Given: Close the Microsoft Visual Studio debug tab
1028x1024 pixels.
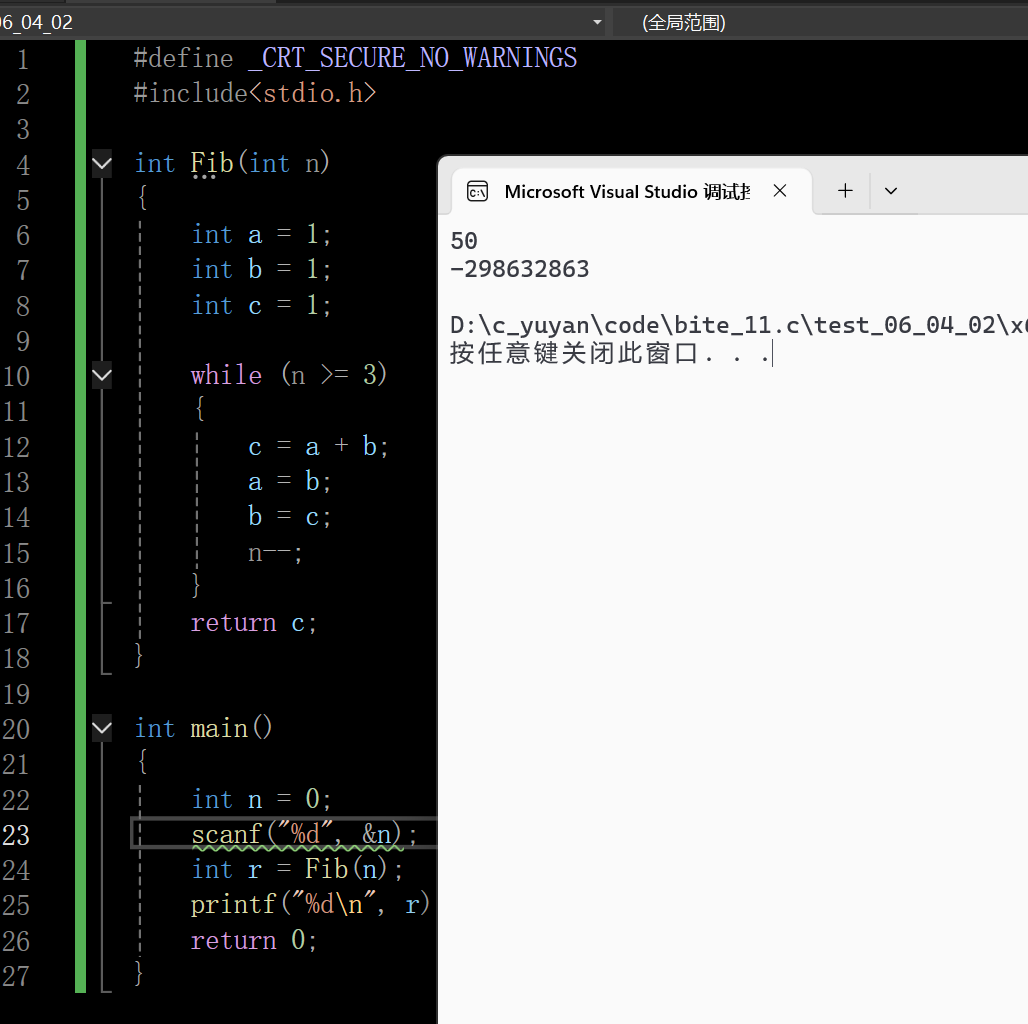Looking at the screenshot, I should tap(780, 191).
